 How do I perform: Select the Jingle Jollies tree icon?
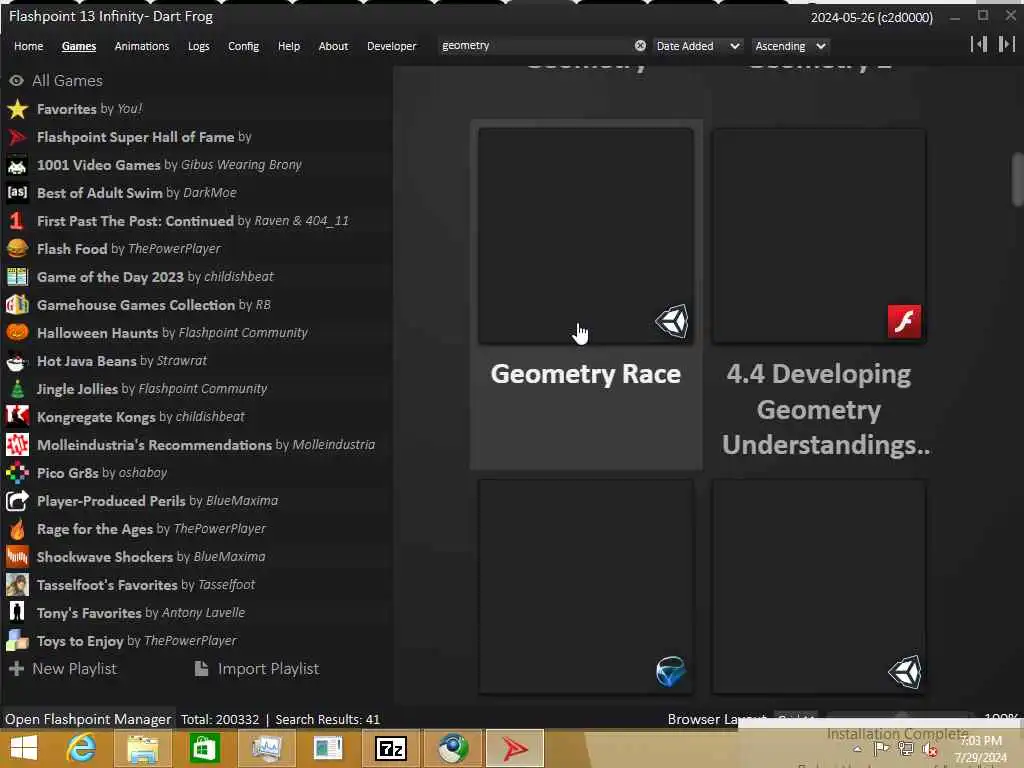tap(17, 389)
